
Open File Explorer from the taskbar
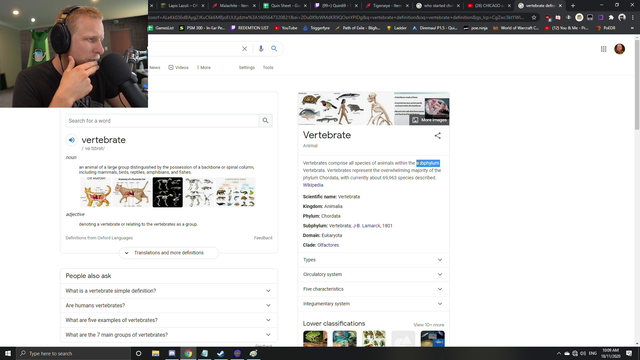156,353
